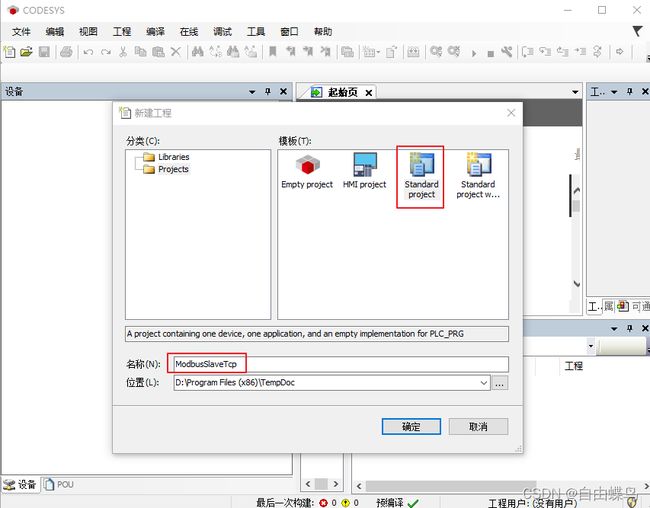
Task: Open the dropdown arrow of the toolbox panel
Action: (x=614, y=92)
